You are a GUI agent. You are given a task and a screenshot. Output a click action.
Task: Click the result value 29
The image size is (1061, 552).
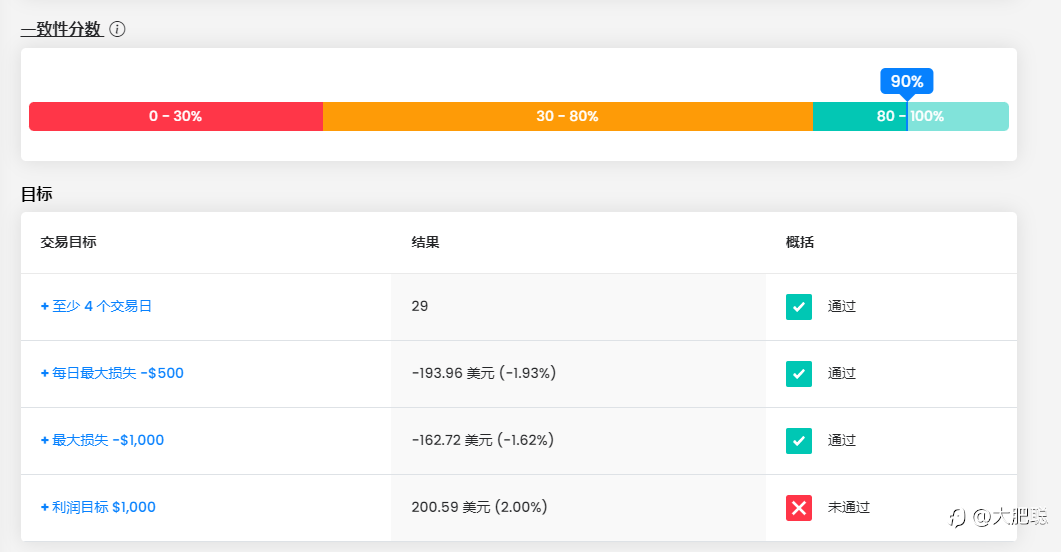pyautogui.click(x=420, y=306)
